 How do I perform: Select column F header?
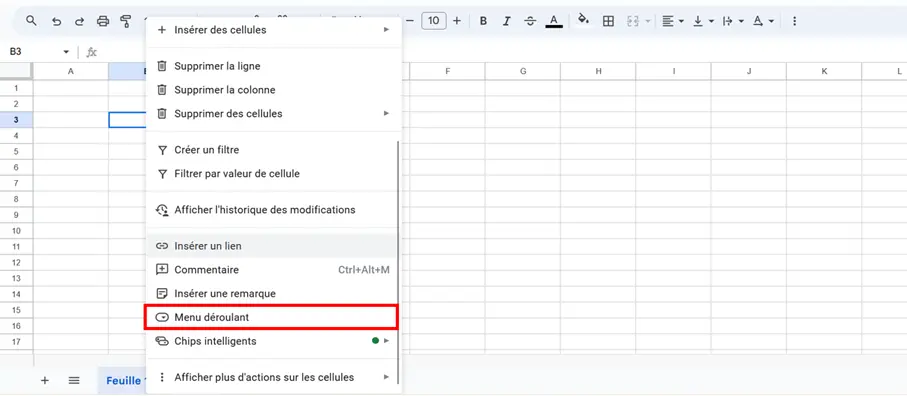(448, 71)
